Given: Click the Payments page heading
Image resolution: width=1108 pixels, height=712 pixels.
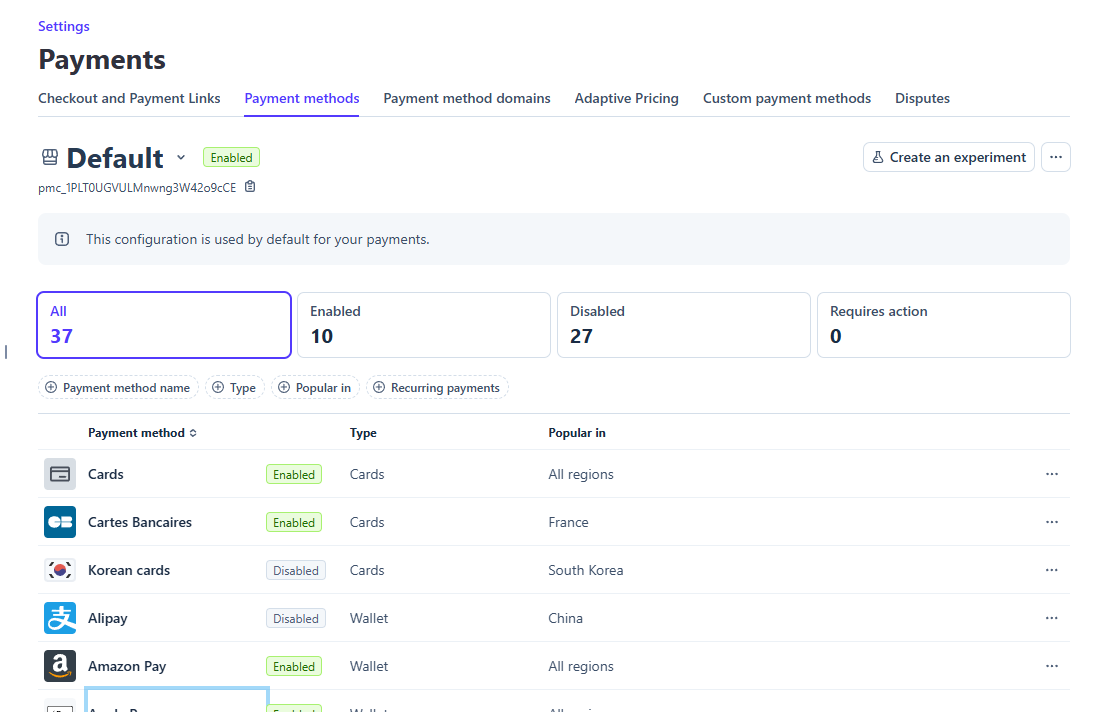Looking at the screenshot, I should pos(102,60).
